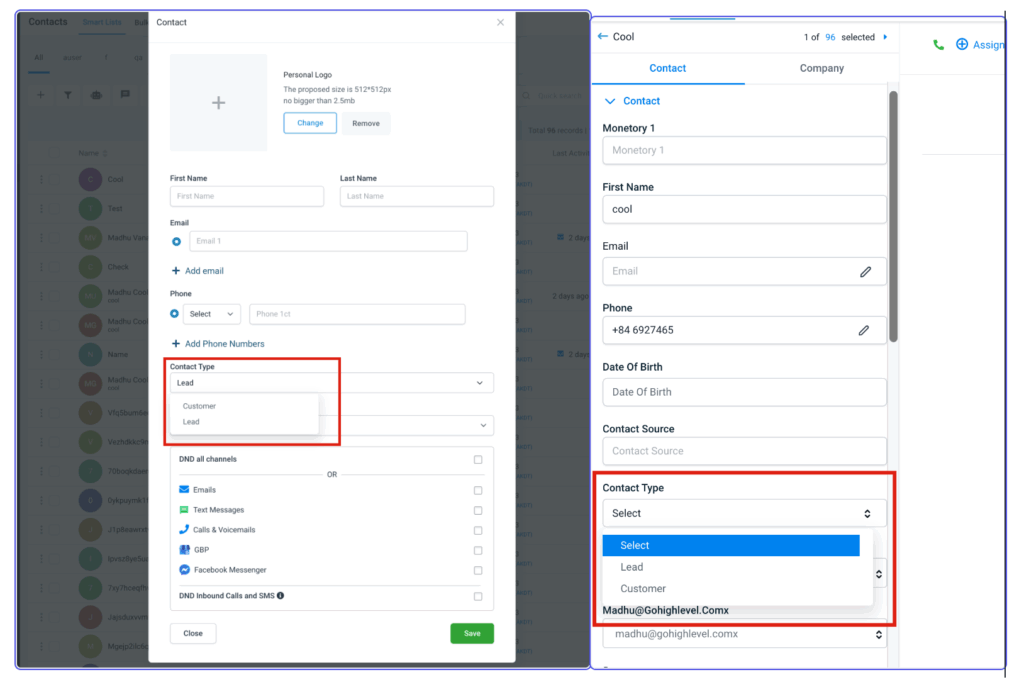
Task: Open the Contact tab
Action: [x=667, y=68]
